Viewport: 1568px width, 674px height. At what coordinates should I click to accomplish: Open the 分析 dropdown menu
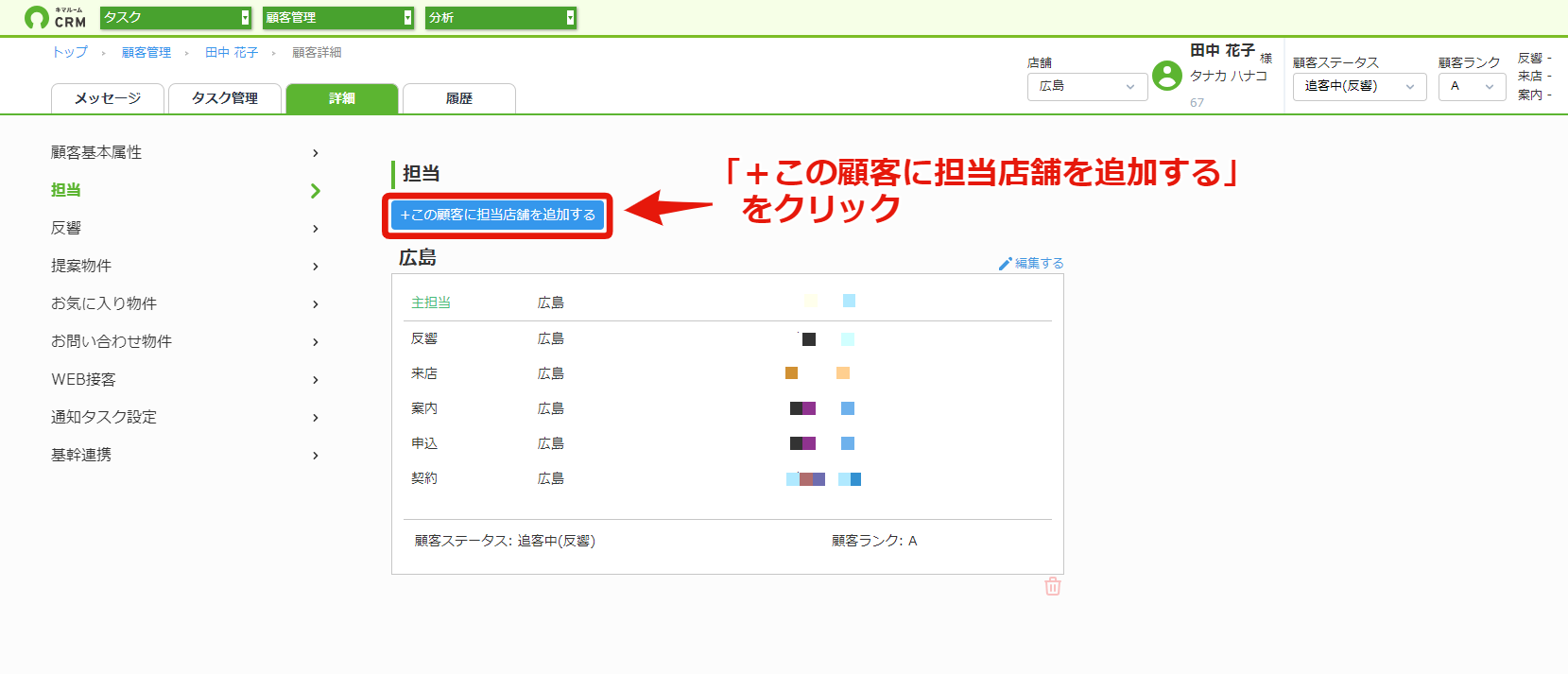pos(501,17)
